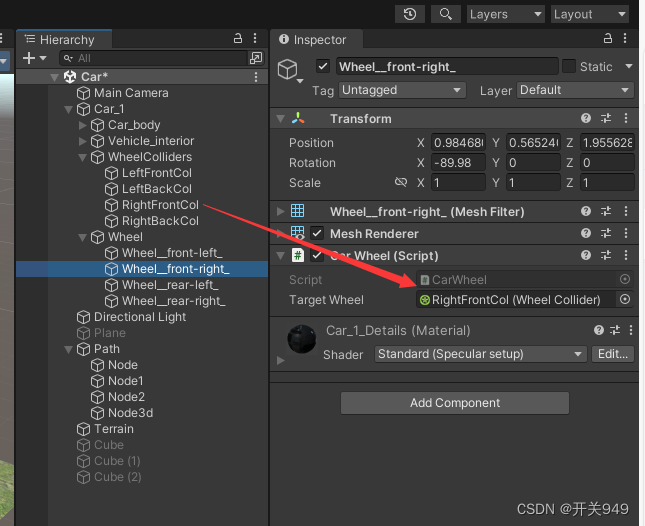This screenshot has width=645, height=526.
Task: Open the Inspector panel three-dot menu
Action: pyautogui.click(x=625, y=39)
